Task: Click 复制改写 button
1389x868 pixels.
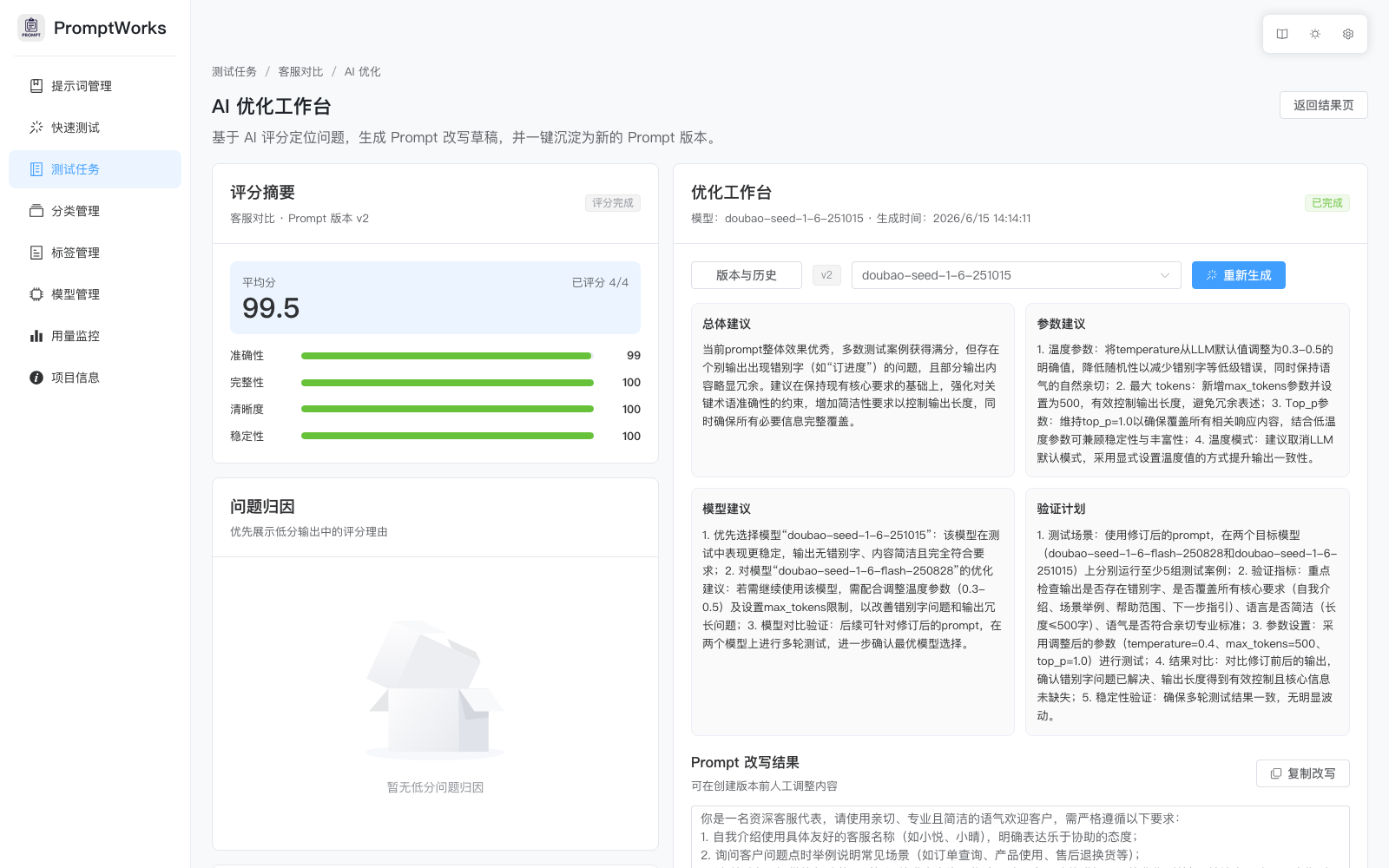Action: coord(1302,773)
